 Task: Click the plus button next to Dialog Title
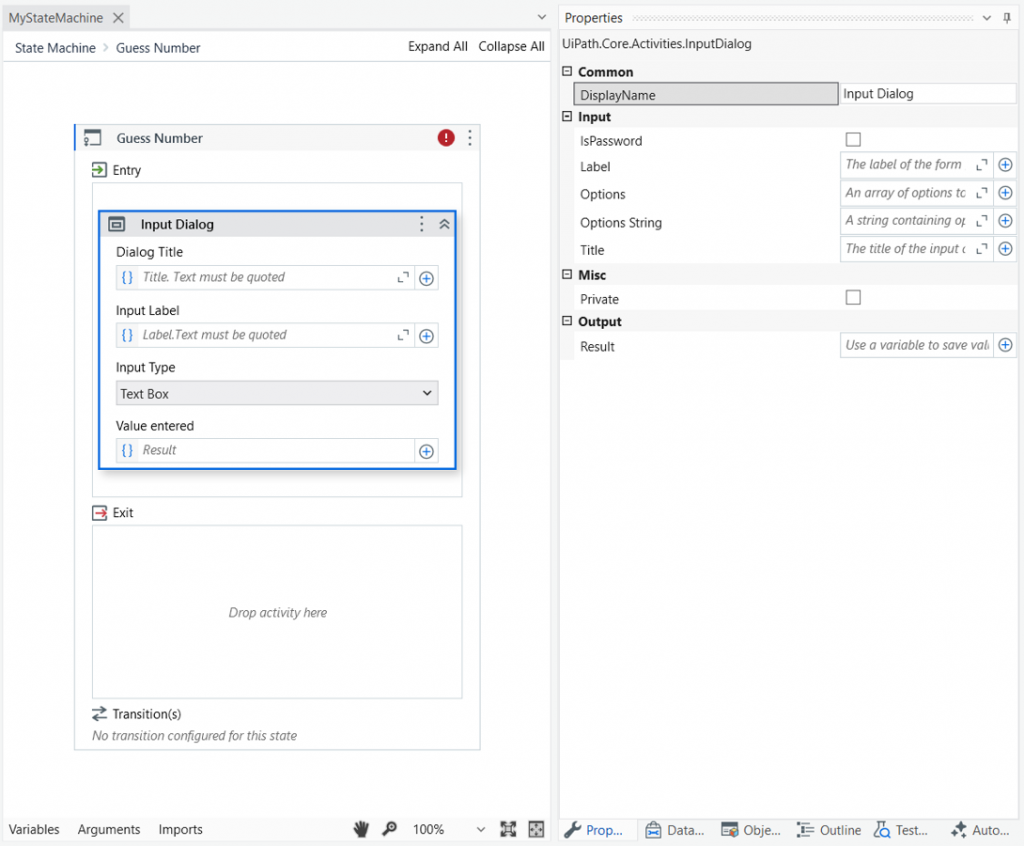[426, 278]
